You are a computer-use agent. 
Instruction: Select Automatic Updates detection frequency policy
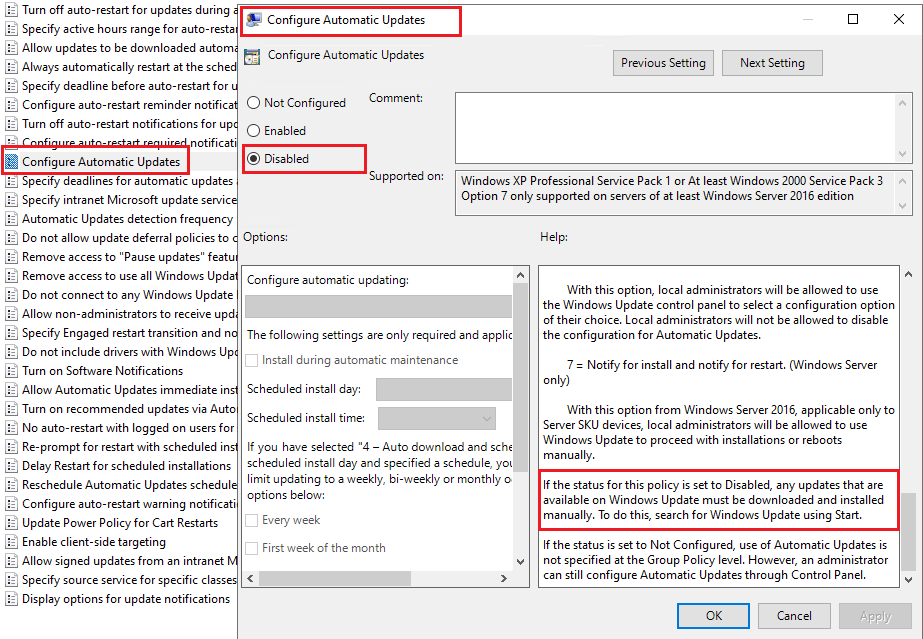tap(127, 219)
